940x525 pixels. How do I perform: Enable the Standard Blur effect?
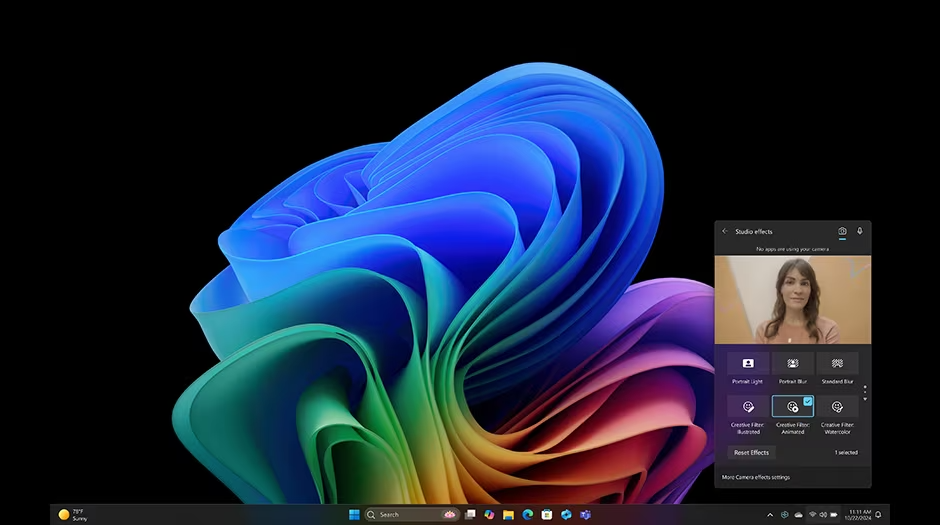(837, 364)
